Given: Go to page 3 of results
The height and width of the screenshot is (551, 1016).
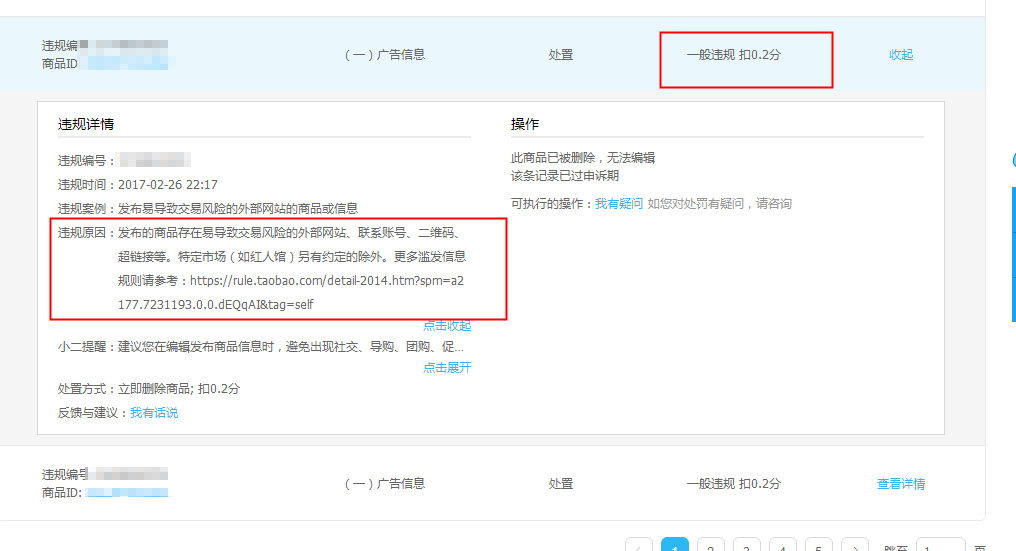Looking at the screenshot, I should click(x=747, y=546).
